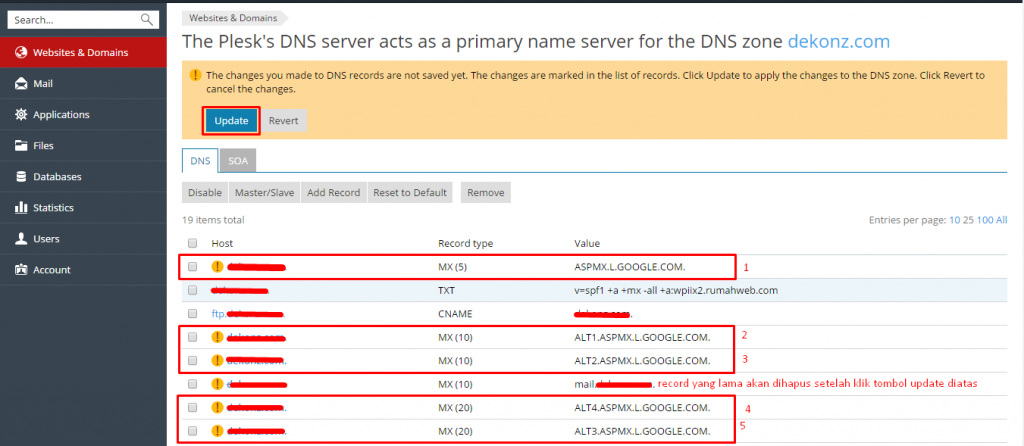The height and width of the screenshot is (446, 1024).
Task: Click warning icon on ALT3.ASPMX row
Action: [x=217, y=431]
